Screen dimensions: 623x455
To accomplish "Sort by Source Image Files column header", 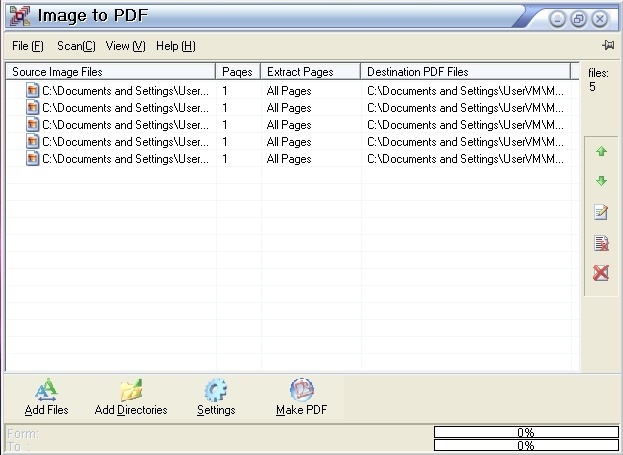I will pyautogui.click(x=111, y=72).
